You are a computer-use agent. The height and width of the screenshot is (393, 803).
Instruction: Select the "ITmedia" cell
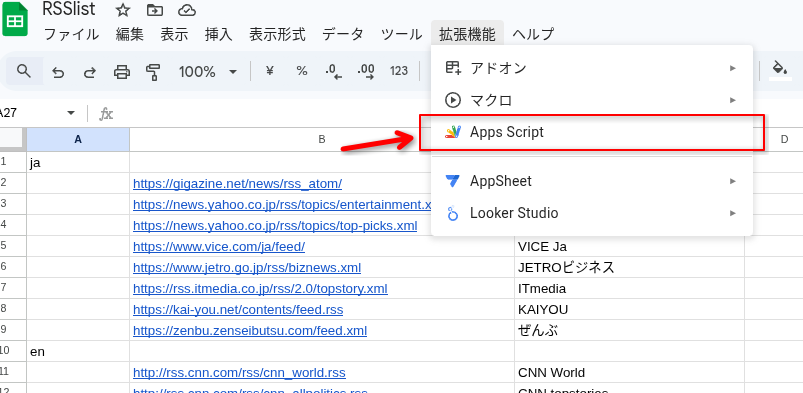click(x=629, y=288)
